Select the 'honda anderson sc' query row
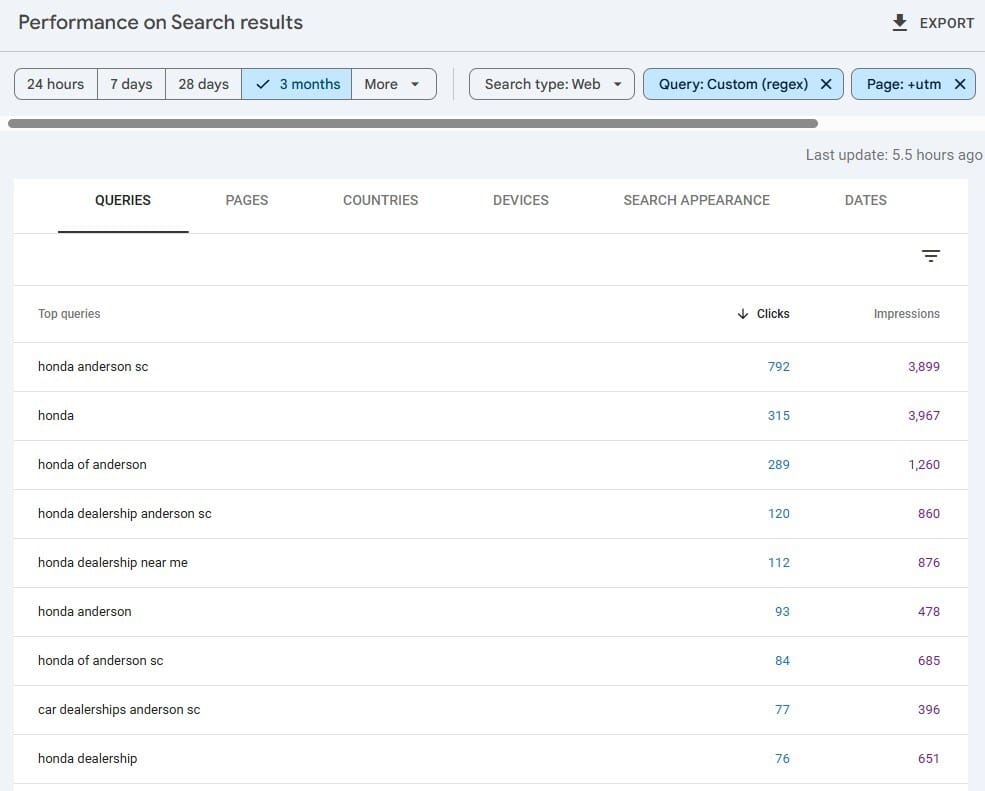Screen dimensions: 985x791 pyautogui.click(x=490, y=367)
